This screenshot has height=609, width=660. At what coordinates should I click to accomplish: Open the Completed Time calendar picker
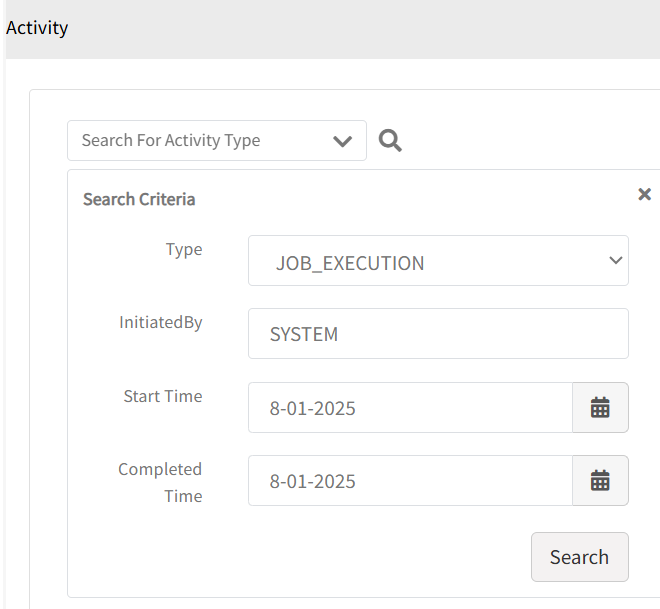pyautogui.click(x=600, y=480)
